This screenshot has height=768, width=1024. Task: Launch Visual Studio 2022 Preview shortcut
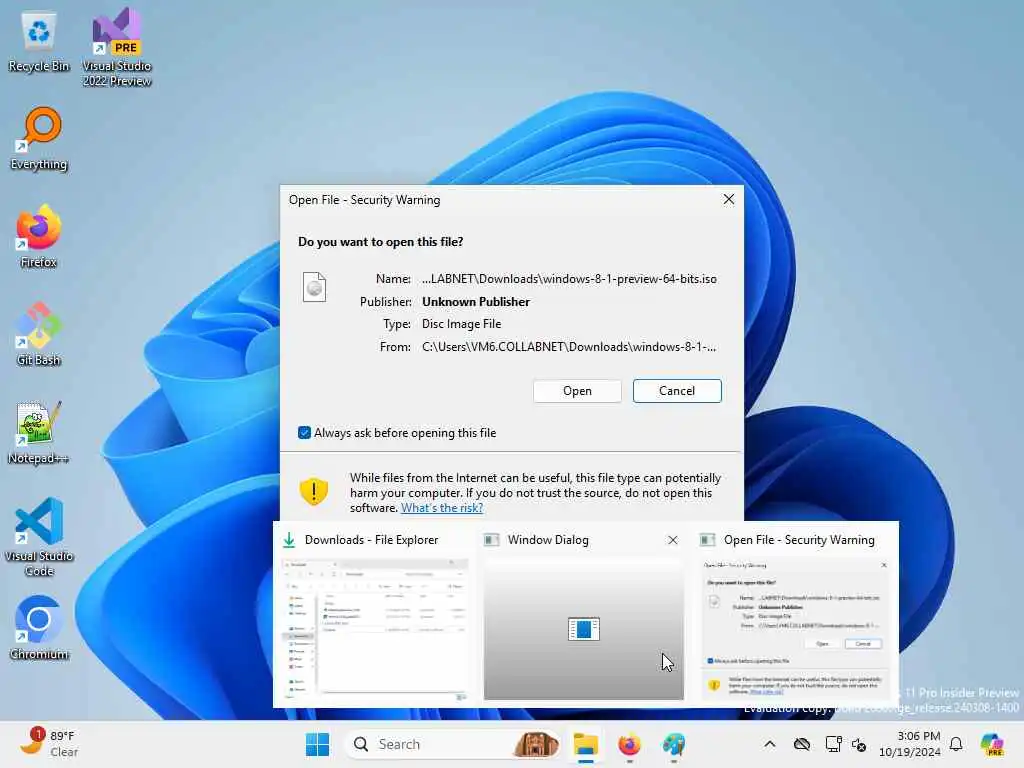point(116,47)
